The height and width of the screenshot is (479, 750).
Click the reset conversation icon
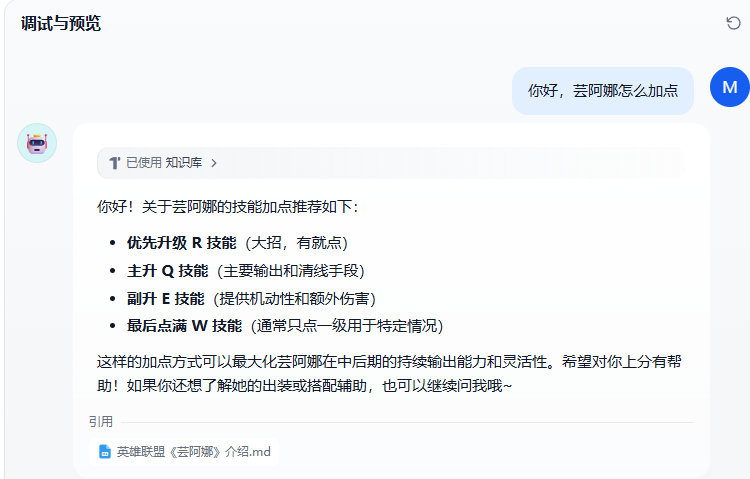[x=733, y=23]
